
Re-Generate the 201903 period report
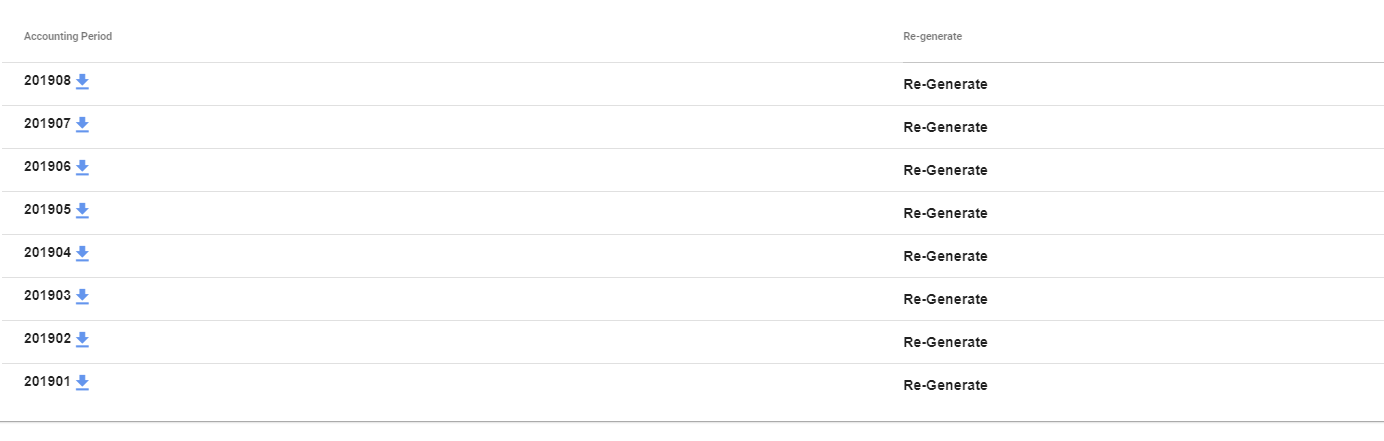pos(945,299)
